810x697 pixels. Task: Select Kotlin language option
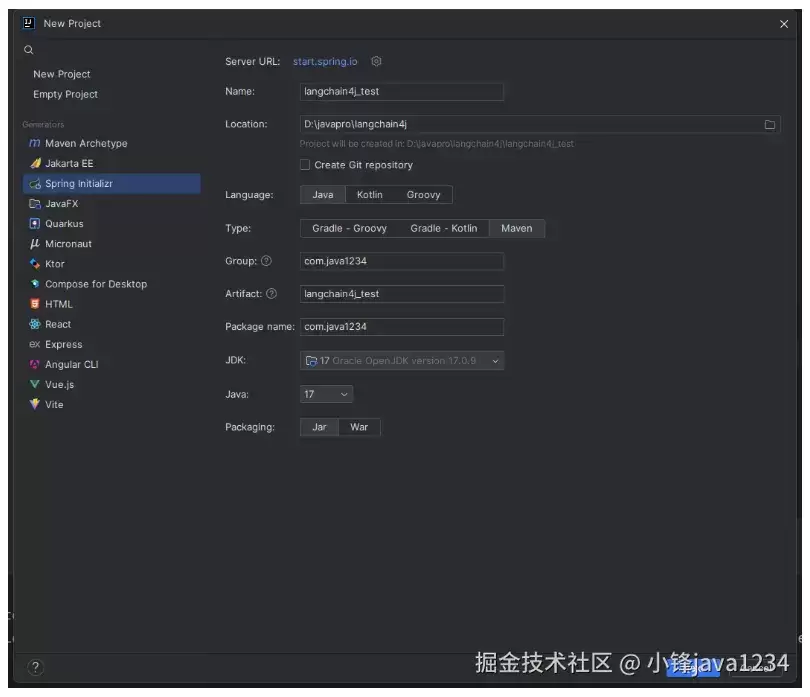pos(370,195)
